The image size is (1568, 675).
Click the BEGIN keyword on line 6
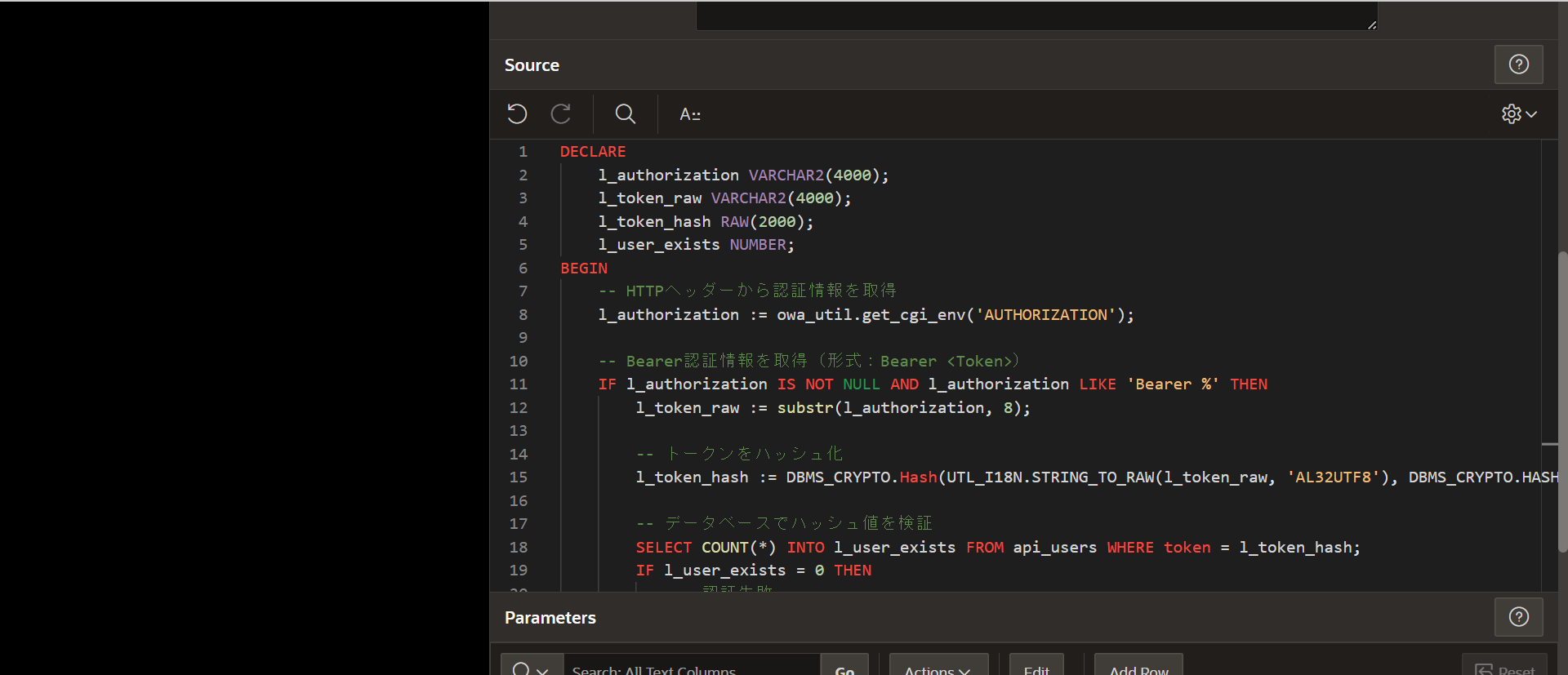click(584, 269)
